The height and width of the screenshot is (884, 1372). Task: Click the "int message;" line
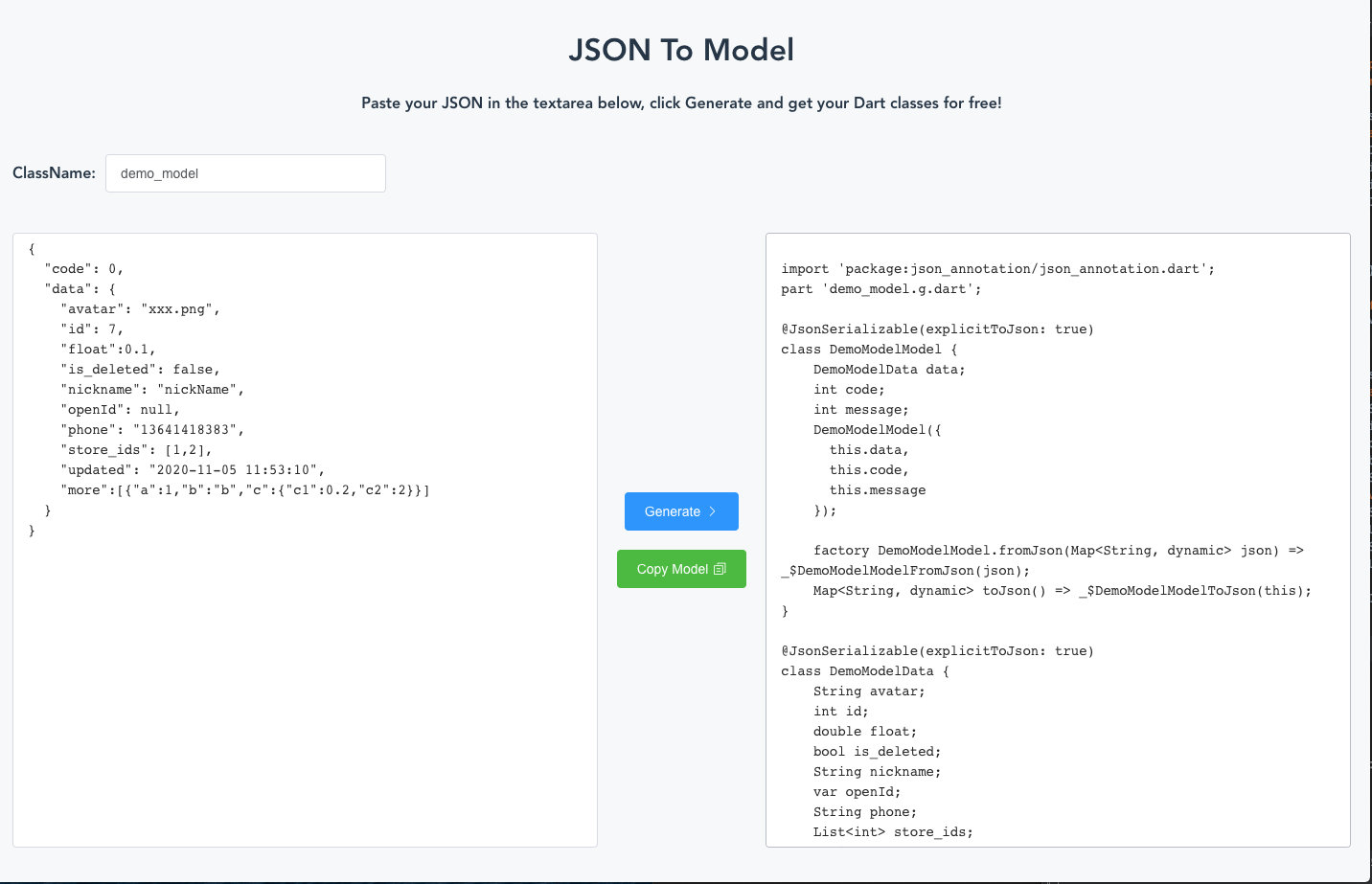861,410
